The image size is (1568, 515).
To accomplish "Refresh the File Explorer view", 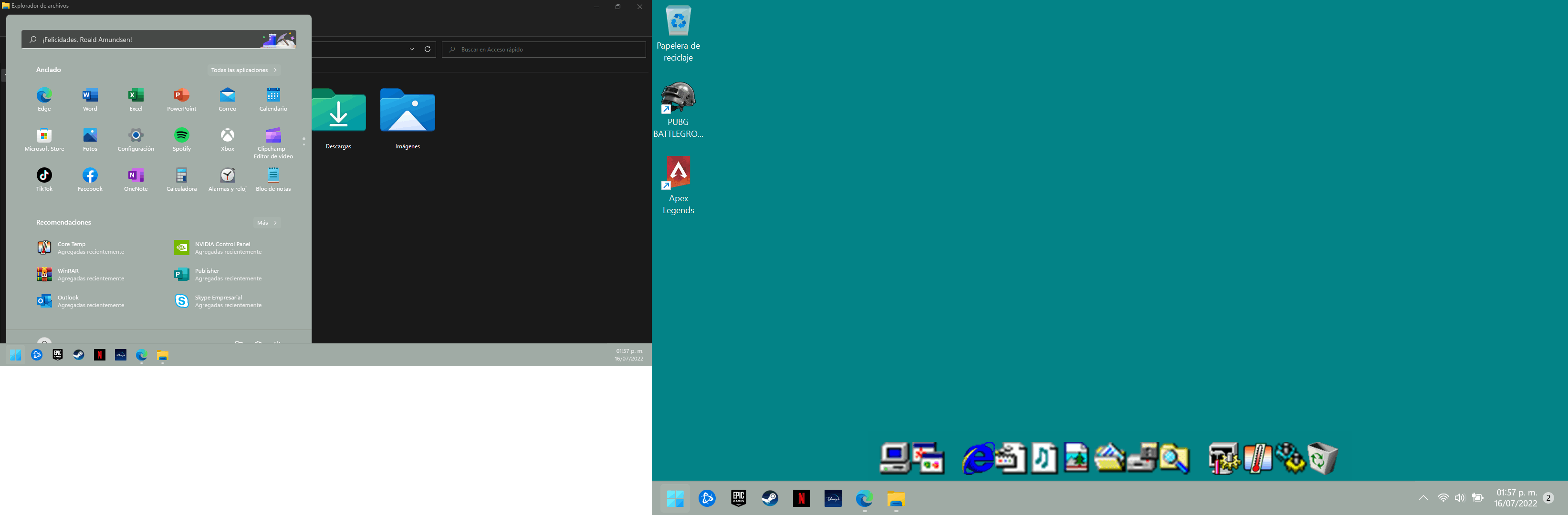I will 427,49.
